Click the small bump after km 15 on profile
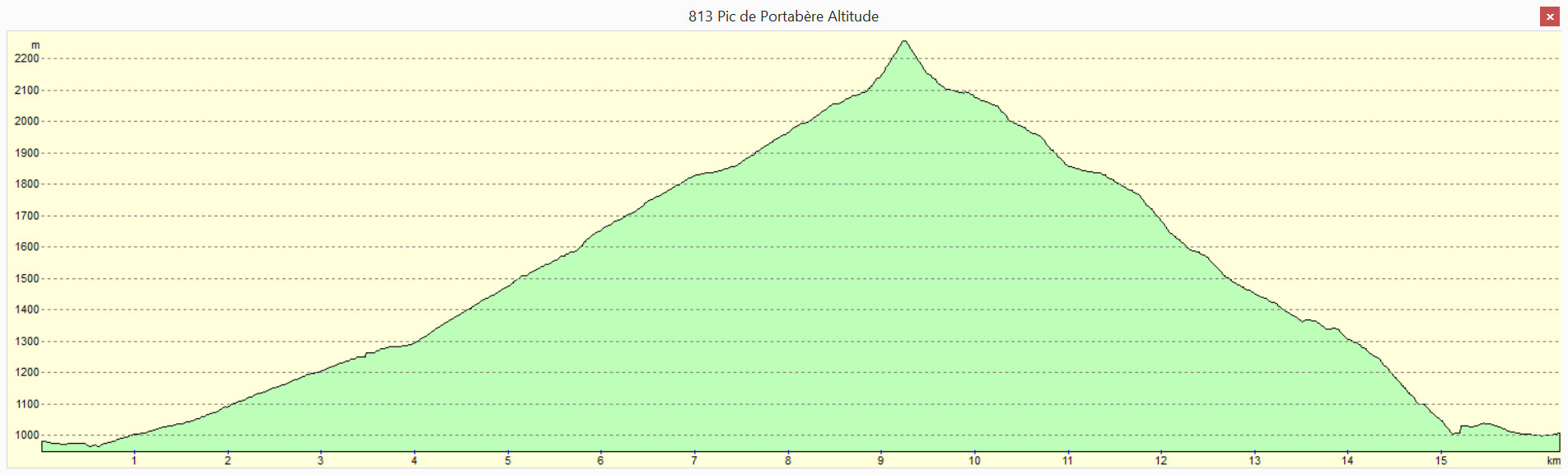This screenshot has width=1568, height=475. pos(1485,424)
